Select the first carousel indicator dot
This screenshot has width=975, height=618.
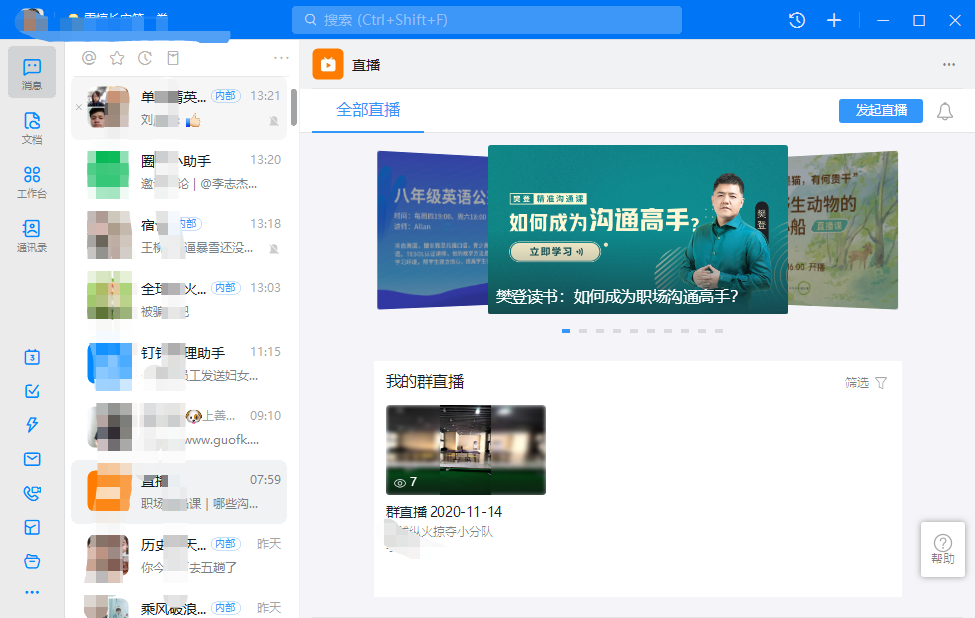tap(566, 331)
